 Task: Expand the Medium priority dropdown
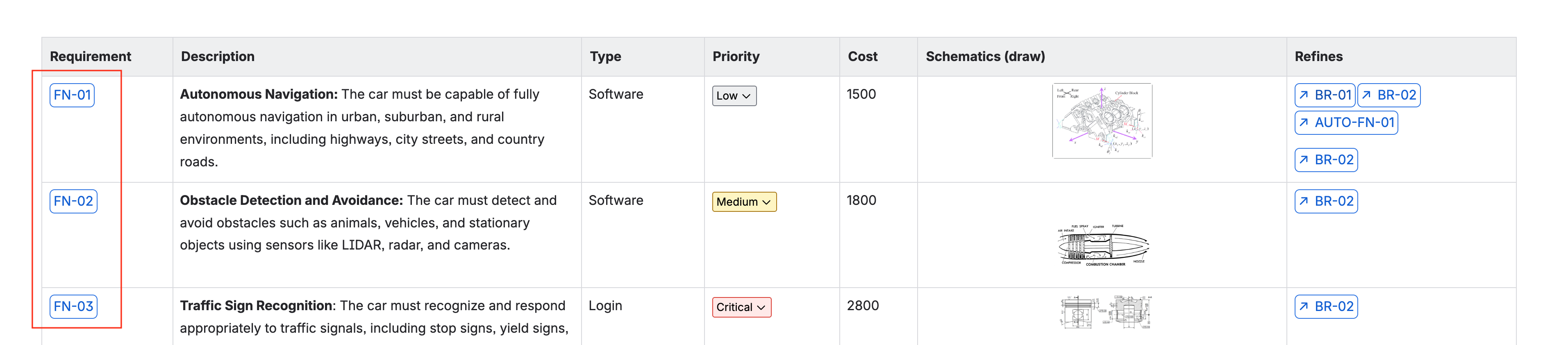coord(744,202)
